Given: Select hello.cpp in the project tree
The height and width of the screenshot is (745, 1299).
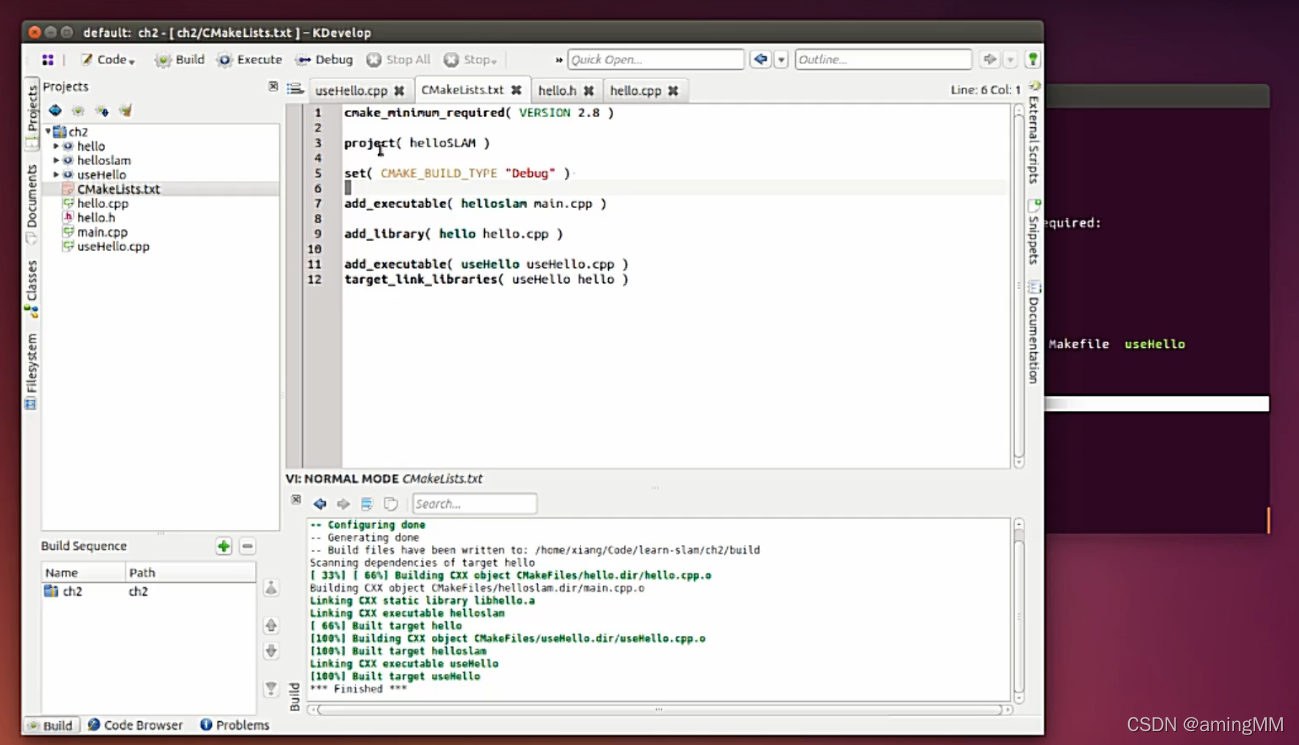Looking at the screenshot, I should tap(102, 203).
